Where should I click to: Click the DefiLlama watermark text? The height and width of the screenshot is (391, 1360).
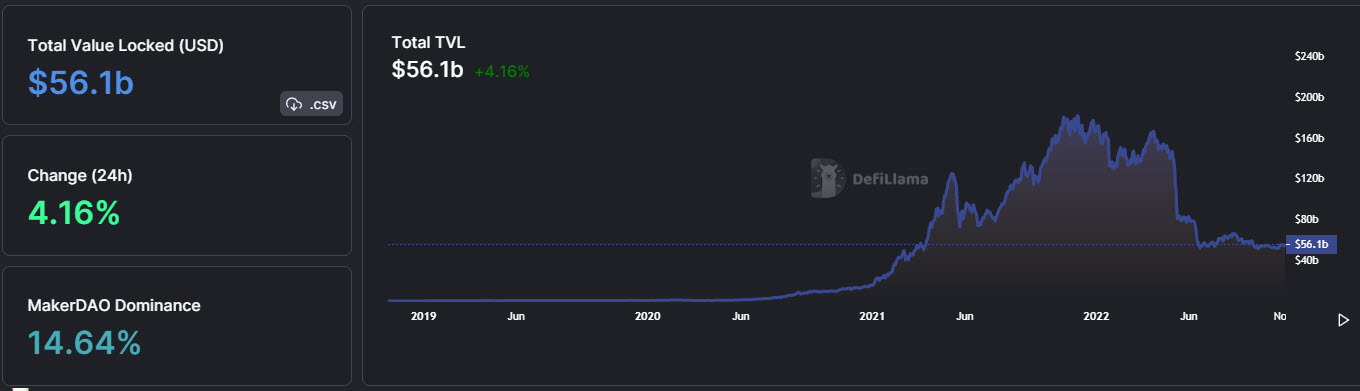[x=890, y=180]
